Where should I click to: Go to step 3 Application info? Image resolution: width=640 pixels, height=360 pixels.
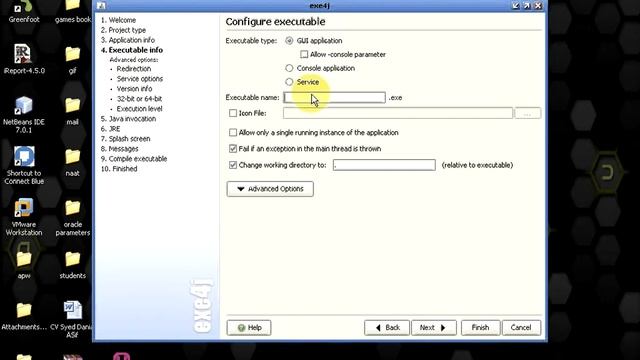pyautogui.click(x=128, y=40)
